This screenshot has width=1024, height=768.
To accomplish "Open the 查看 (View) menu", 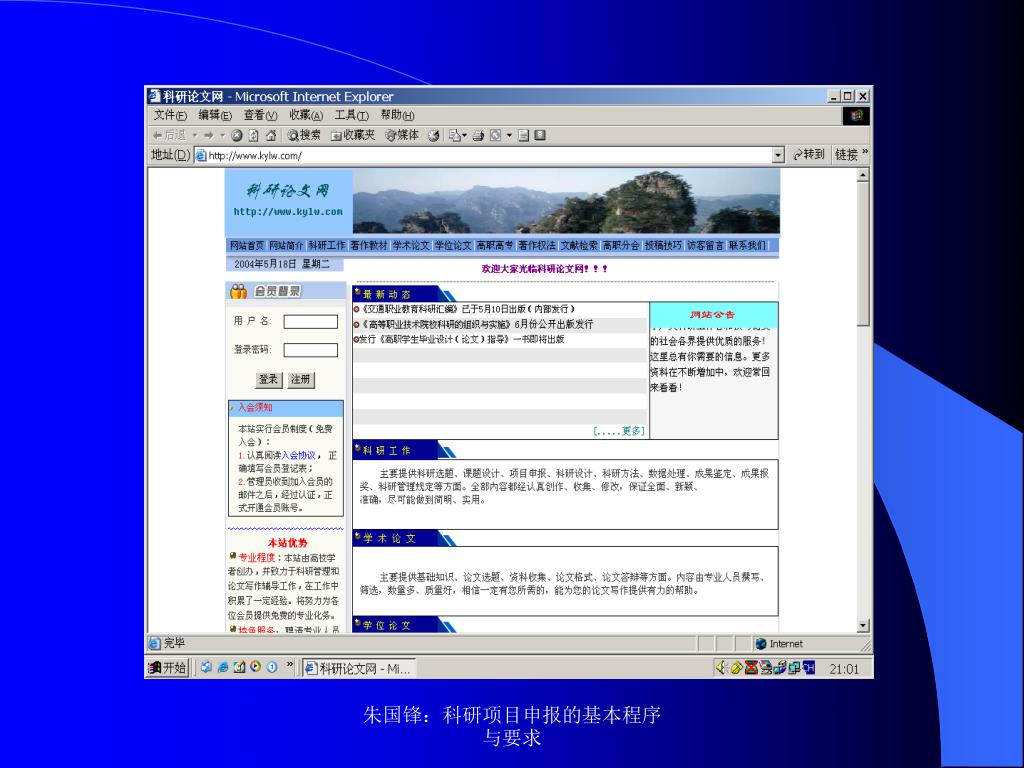I will pos(261,115).
